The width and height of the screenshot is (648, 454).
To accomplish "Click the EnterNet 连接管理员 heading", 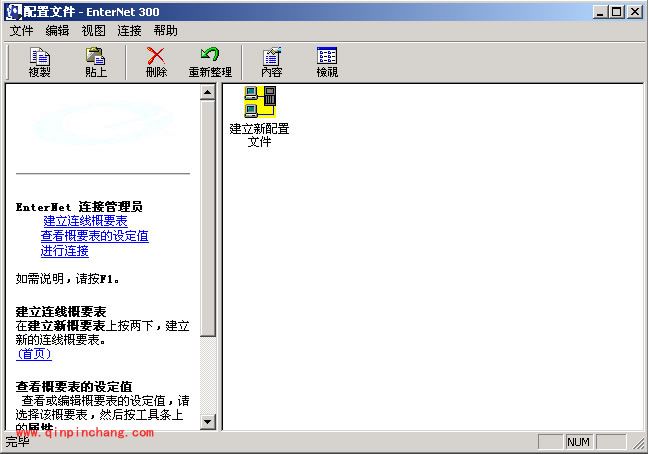I will (x=79, y=207).
